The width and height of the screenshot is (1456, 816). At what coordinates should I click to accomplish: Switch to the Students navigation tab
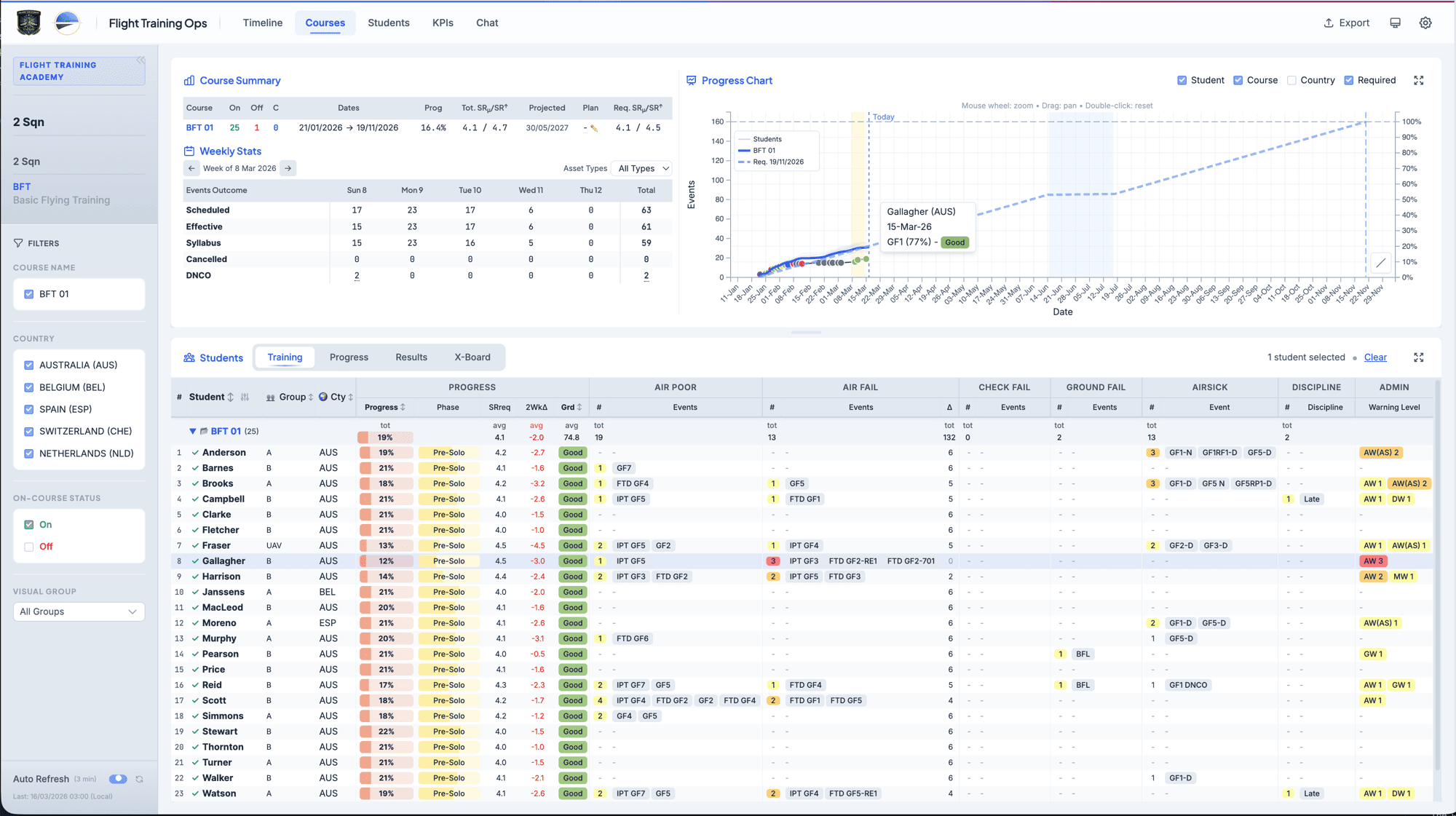click(388, 23)
